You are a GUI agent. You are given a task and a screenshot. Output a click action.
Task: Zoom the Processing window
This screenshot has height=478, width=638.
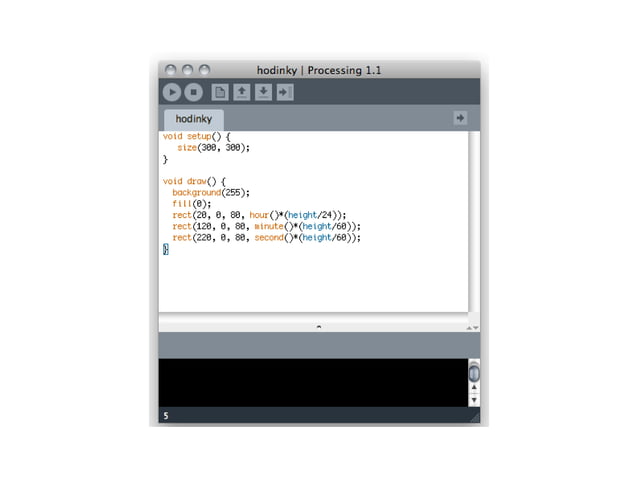204,70
